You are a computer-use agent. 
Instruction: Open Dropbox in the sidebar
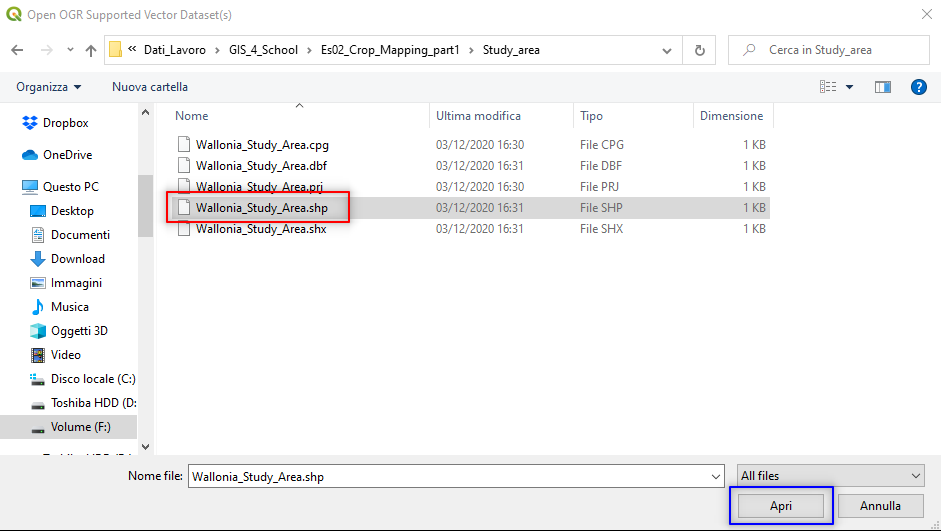(65, 123)
